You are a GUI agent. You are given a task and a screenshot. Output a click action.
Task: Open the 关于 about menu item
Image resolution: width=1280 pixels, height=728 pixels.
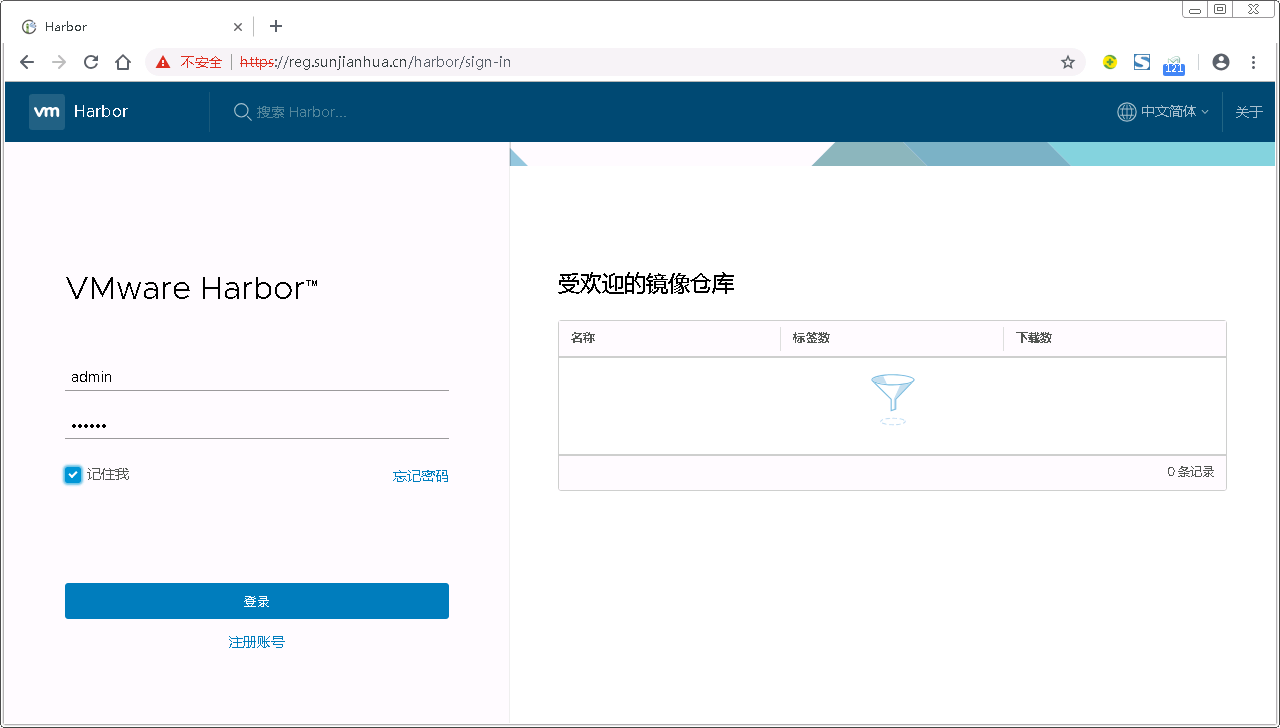[1249, 112]
